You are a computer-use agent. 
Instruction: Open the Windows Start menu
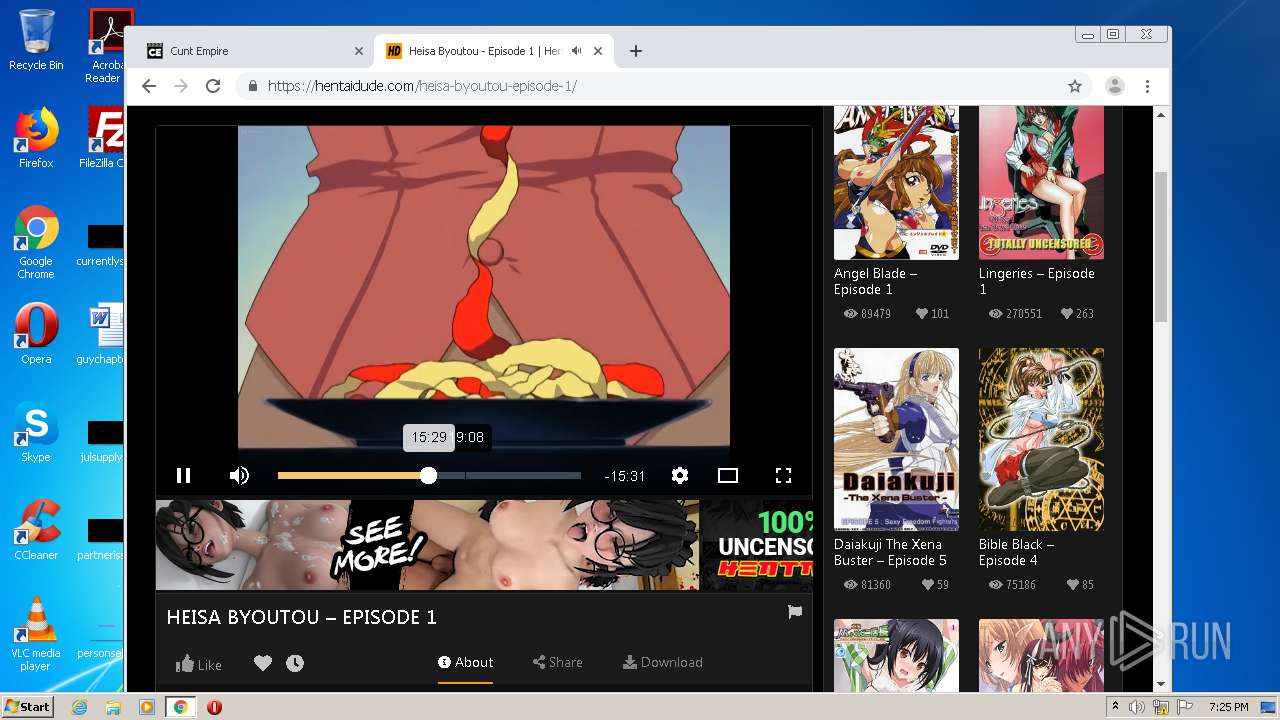click(27, 706)
